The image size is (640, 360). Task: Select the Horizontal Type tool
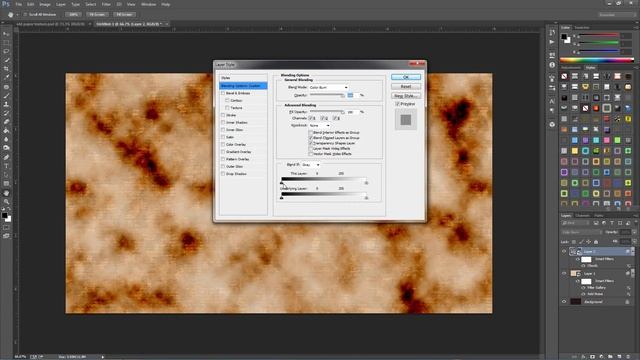[6, 166]
